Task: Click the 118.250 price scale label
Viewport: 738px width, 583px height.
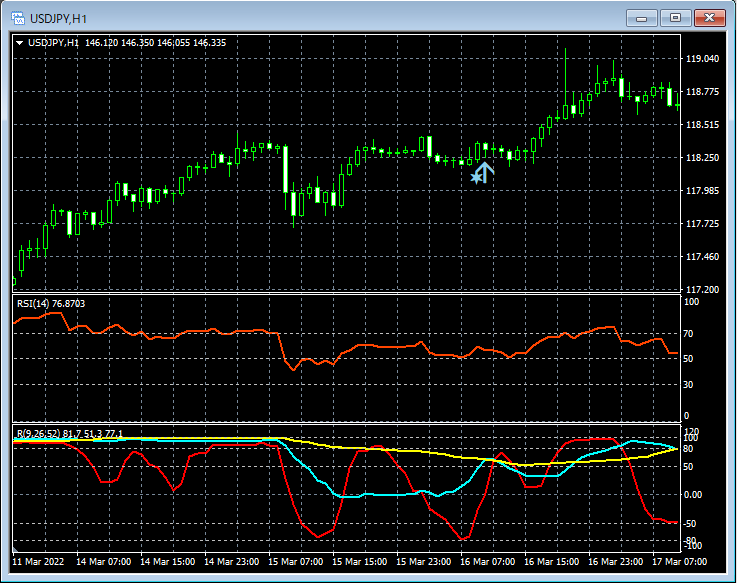Action: click(x=703, y=158)
